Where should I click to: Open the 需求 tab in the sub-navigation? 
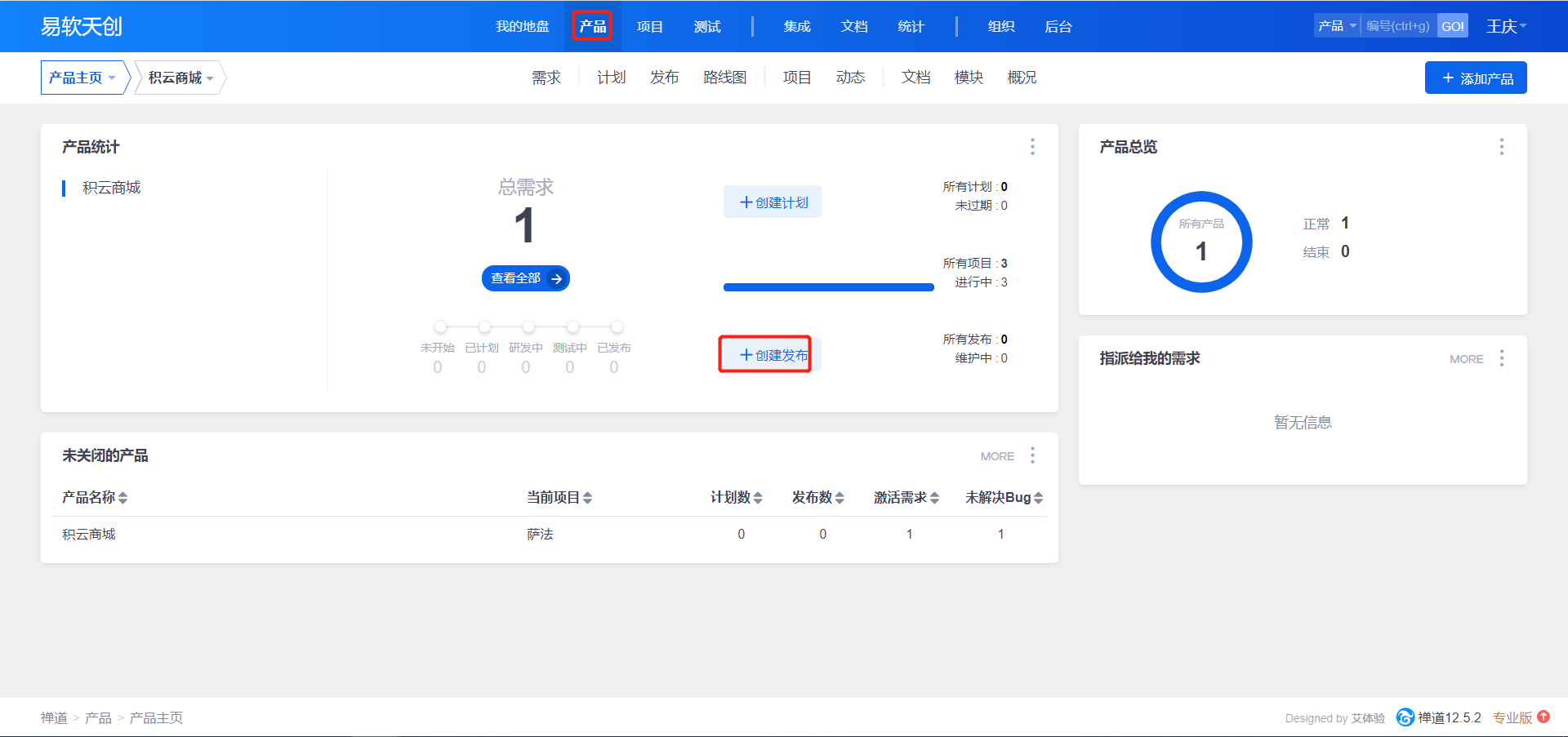tap(546, 77)
